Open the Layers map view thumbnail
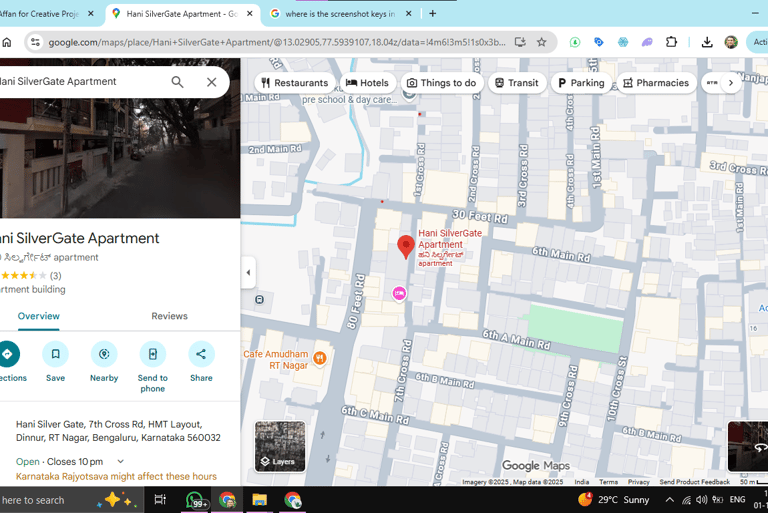768x513 pixels. pos(280,446)
